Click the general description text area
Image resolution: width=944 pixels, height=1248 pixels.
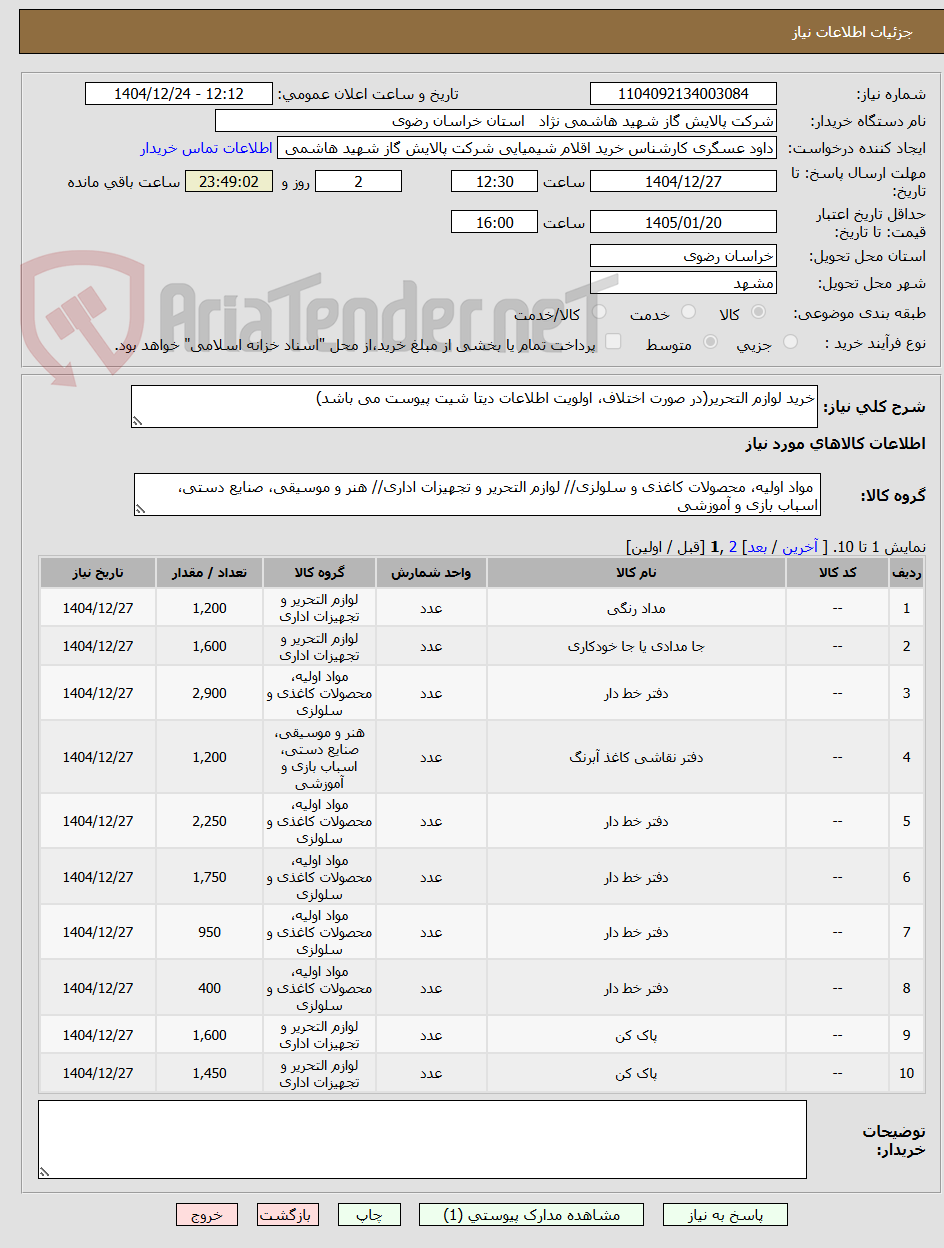coord(474,407)
